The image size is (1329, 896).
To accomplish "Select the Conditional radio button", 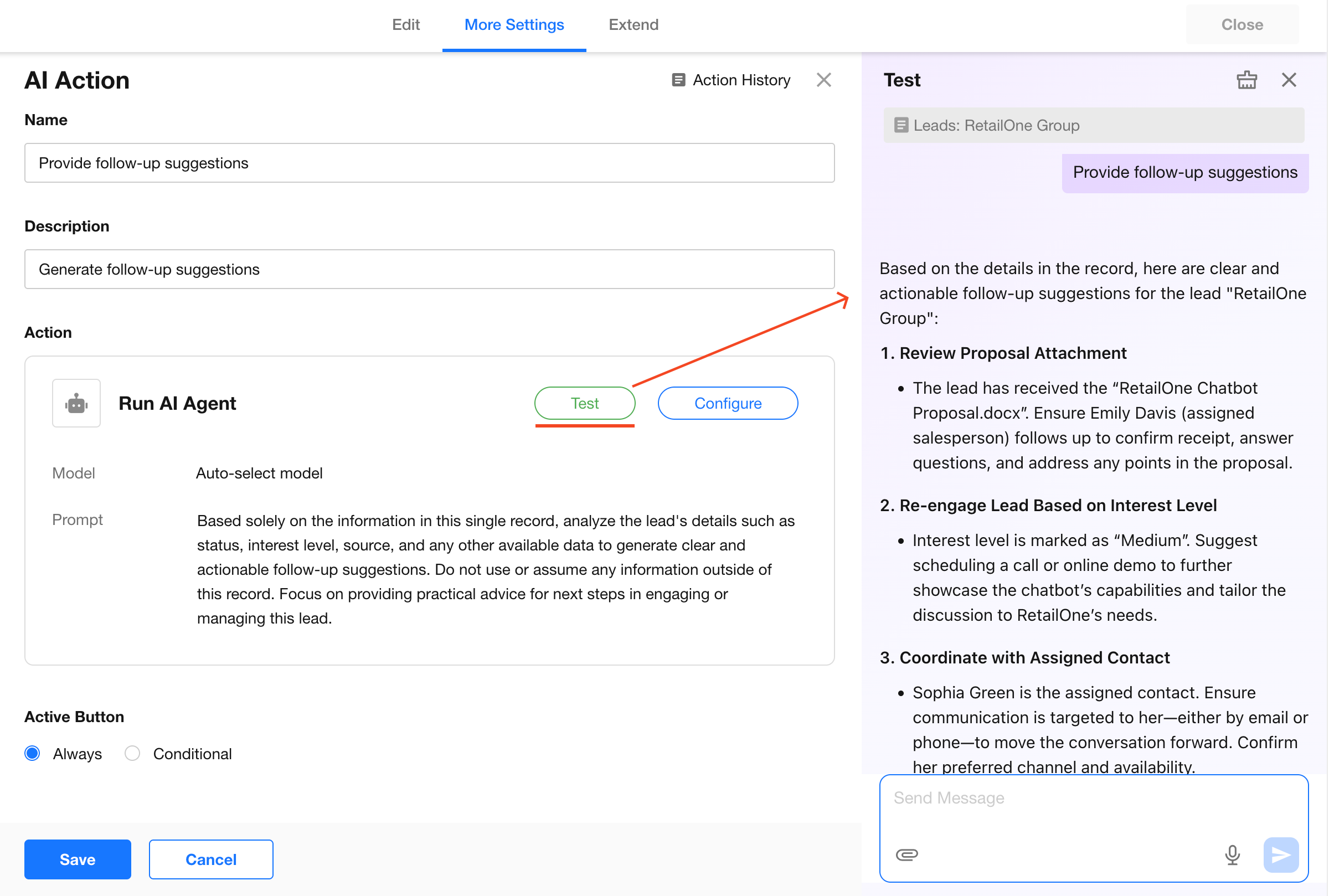I will (132, 753).
